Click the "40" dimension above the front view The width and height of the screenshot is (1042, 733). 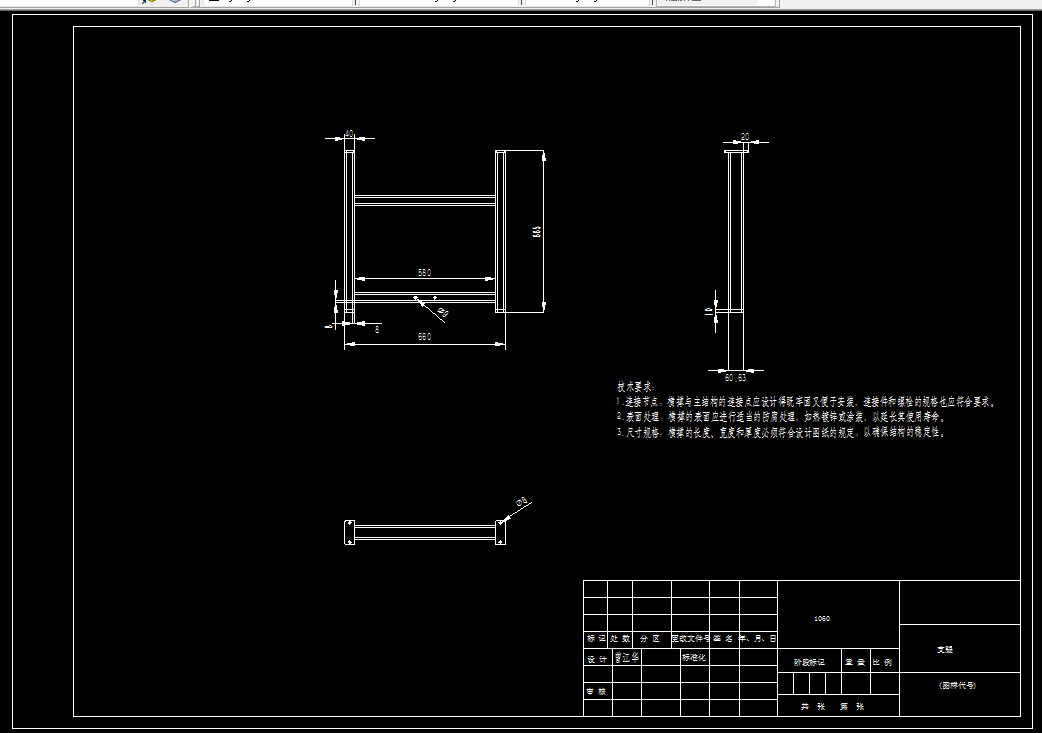(349, 134)
